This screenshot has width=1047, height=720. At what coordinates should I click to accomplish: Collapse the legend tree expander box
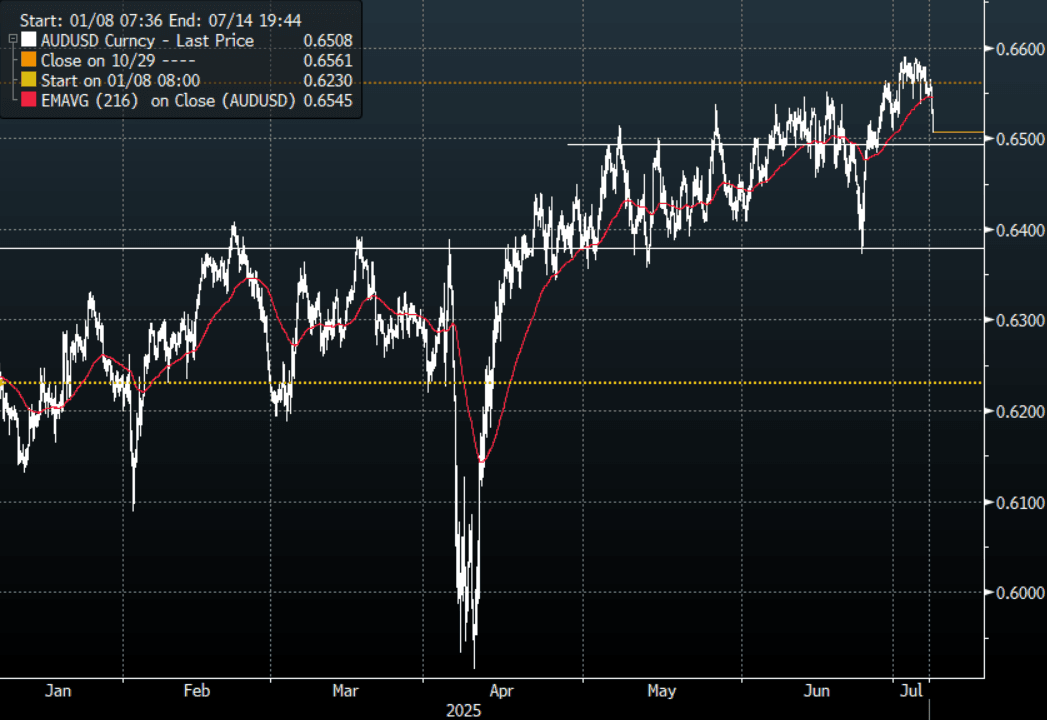(x=13, y=40)
